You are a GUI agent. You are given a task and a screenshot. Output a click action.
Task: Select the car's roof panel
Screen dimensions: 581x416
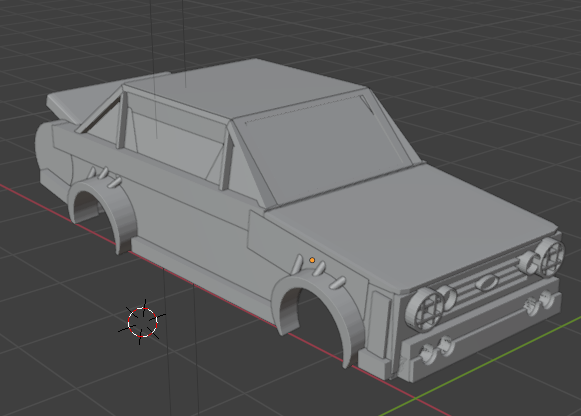(245, 88)
